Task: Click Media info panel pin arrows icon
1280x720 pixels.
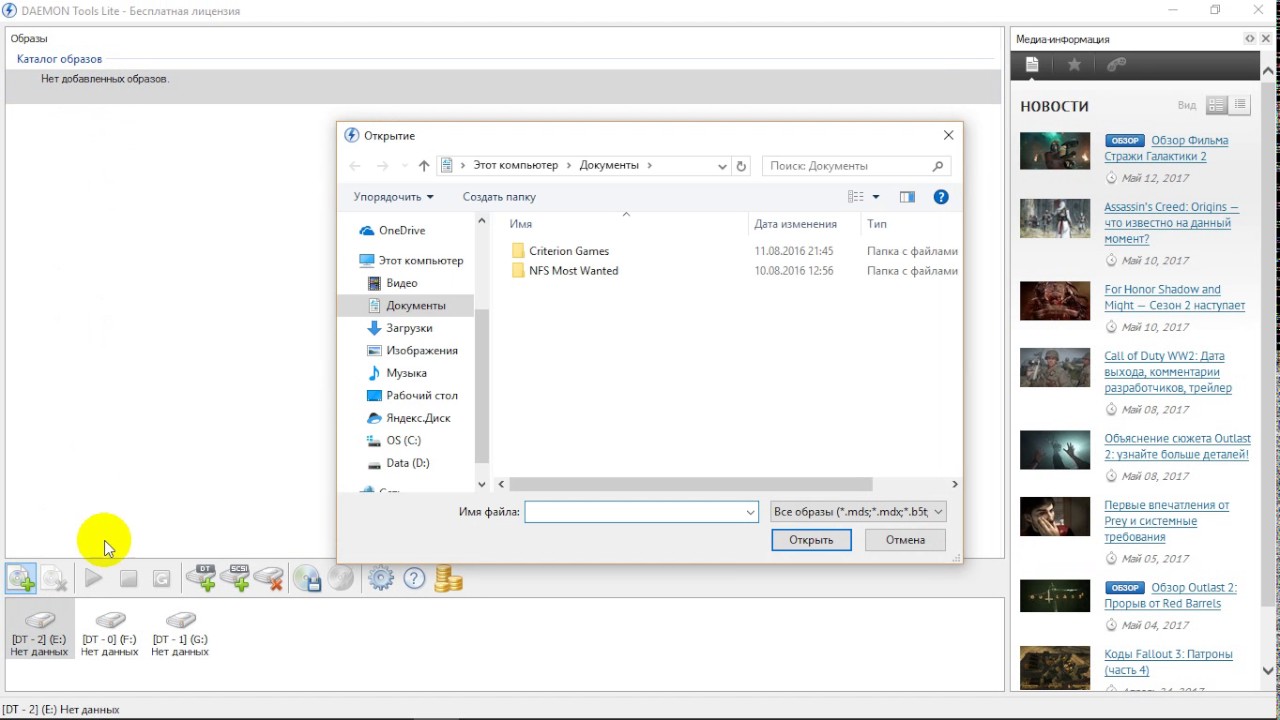Action: point(1249,39)
